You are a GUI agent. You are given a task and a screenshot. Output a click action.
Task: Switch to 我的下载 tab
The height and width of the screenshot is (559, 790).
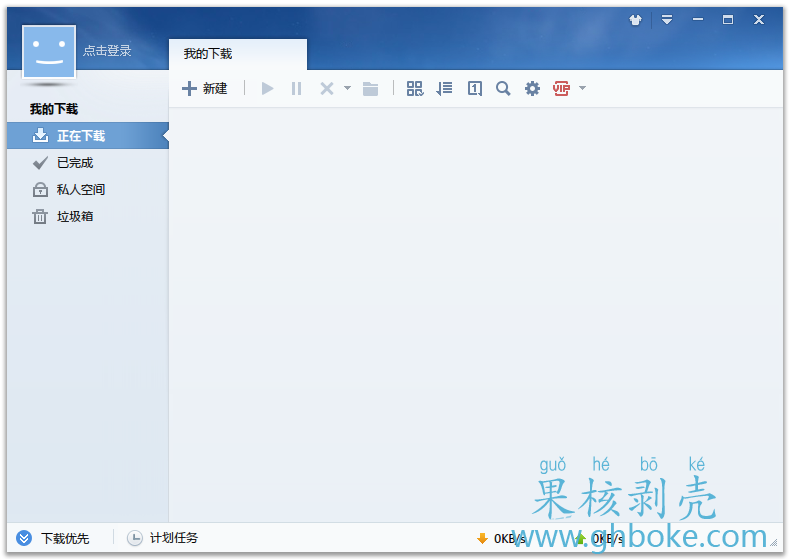[x=208, y=54]
